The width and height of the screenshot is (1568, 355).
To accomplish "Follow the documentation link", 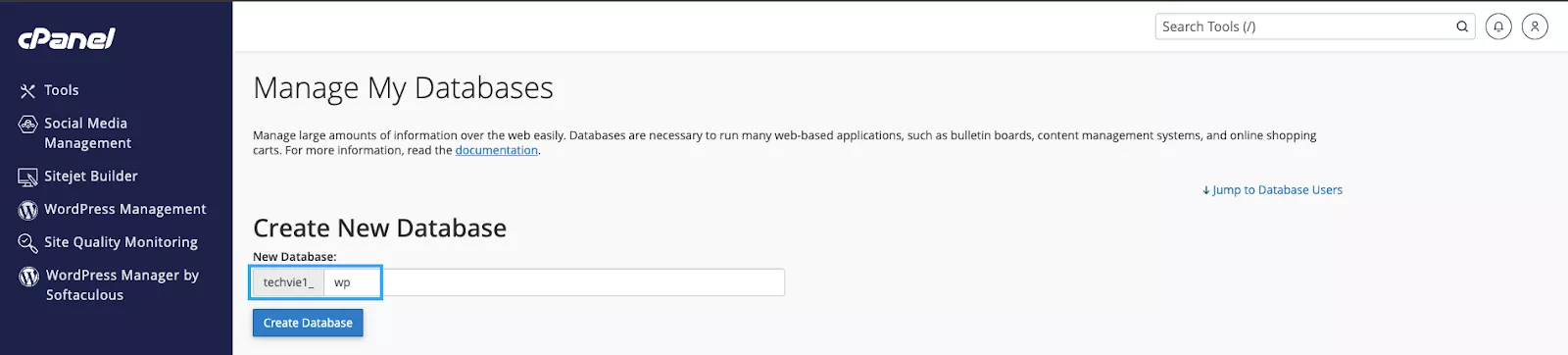I will point(497,150).
